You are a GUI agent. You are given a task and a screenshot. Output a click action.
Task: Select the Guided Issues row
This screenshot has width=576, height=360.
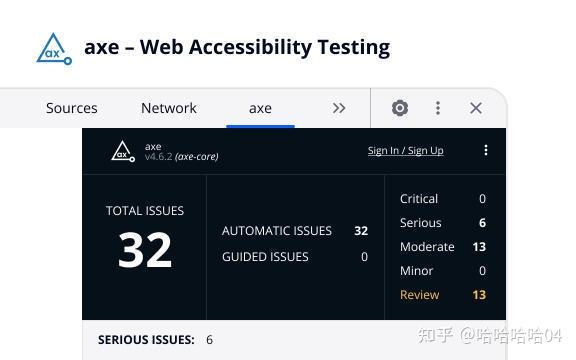click(295, 256)
